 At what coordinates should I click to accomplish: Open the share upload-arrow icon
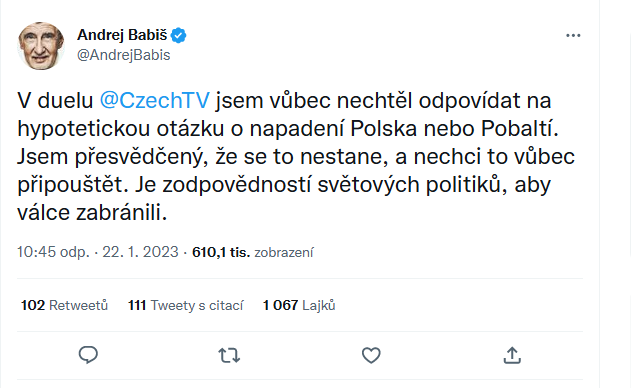point(512,355)
